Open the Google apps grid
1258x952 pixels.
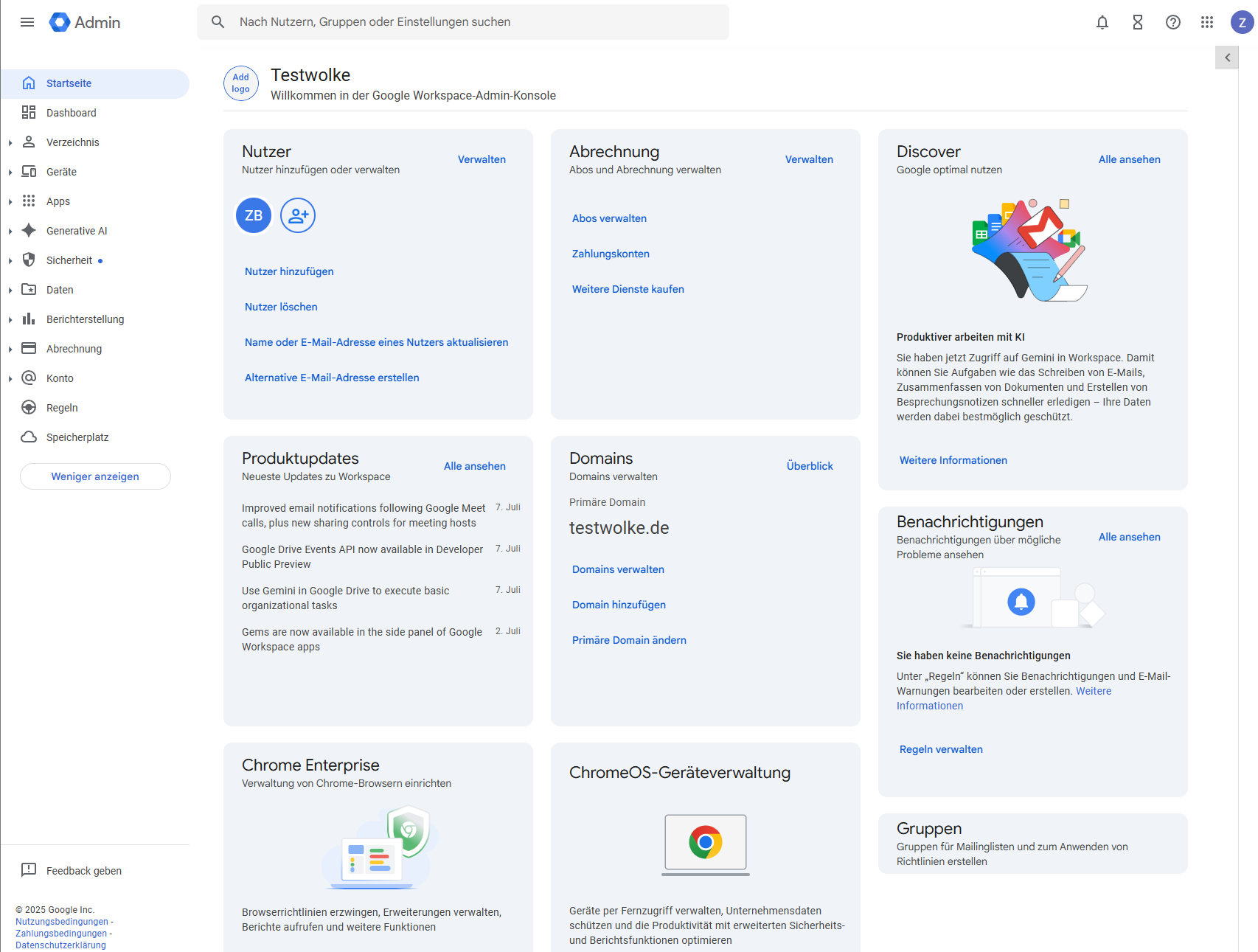1207,22
